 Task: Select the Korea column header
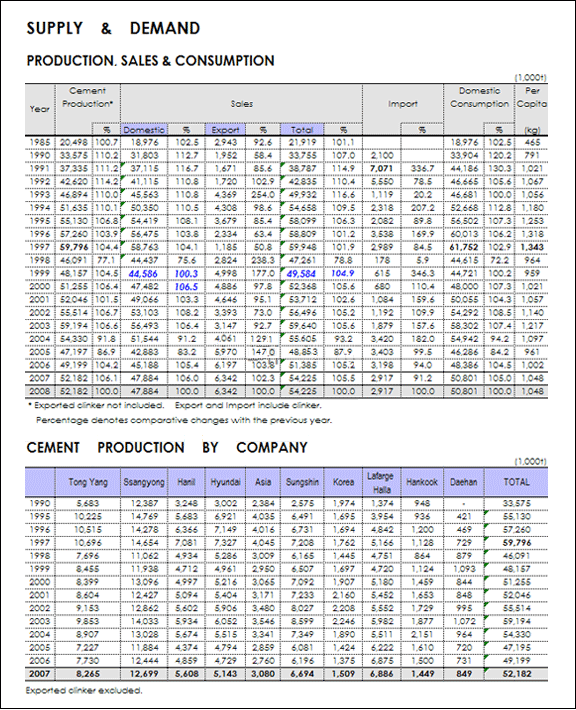(x=343, y=482)
